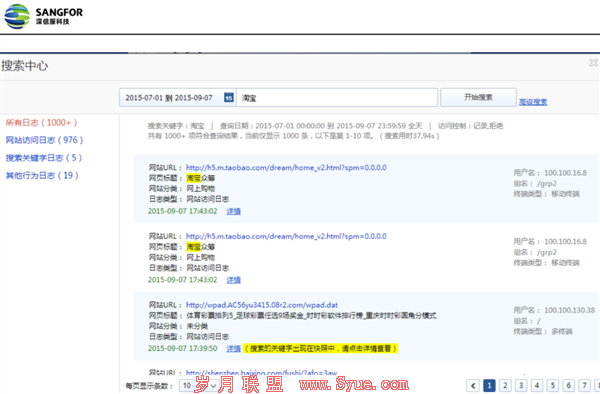Click group name /grp2 in first result
Viewport: 600px width, 394px height.
[x=547, y=184]
